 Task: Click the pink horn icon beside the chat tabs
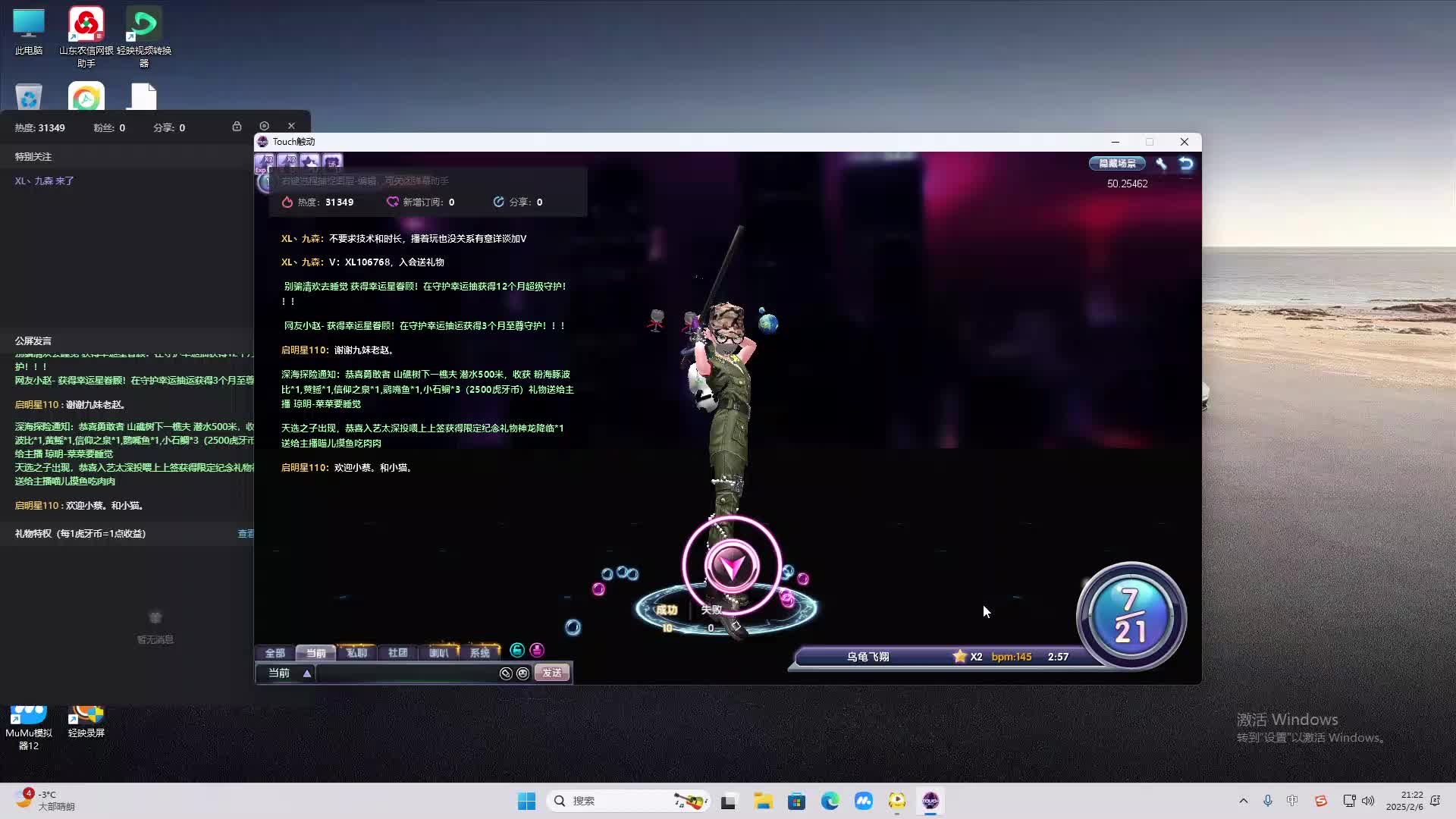(x=537, y=651)
